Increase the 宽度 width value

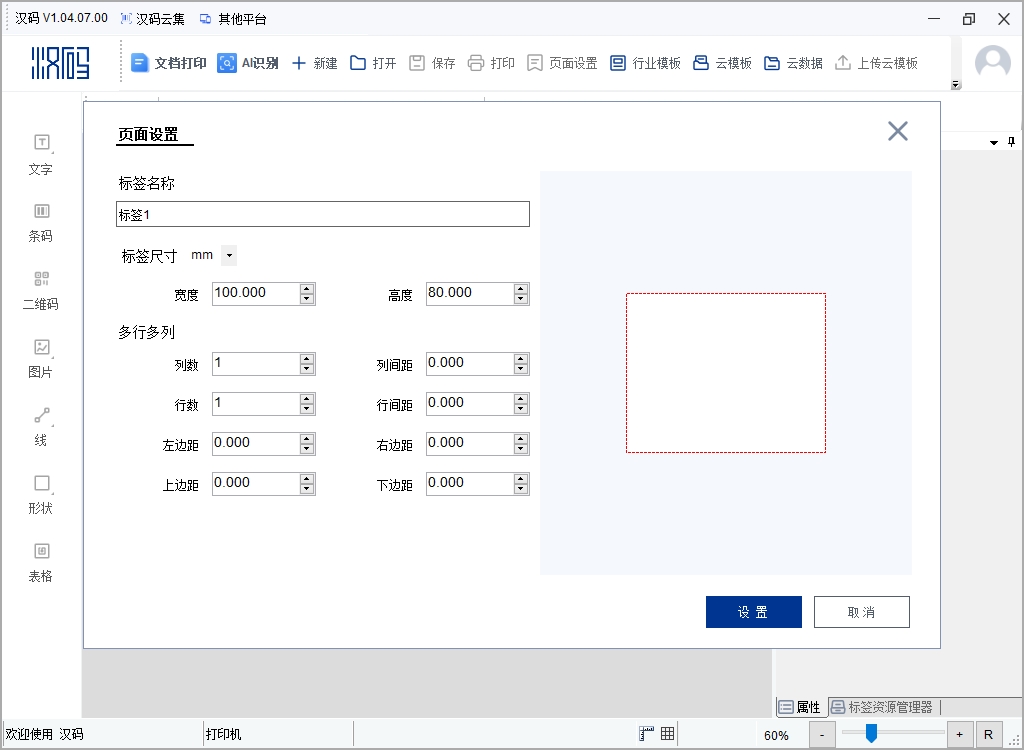(307, 288)
